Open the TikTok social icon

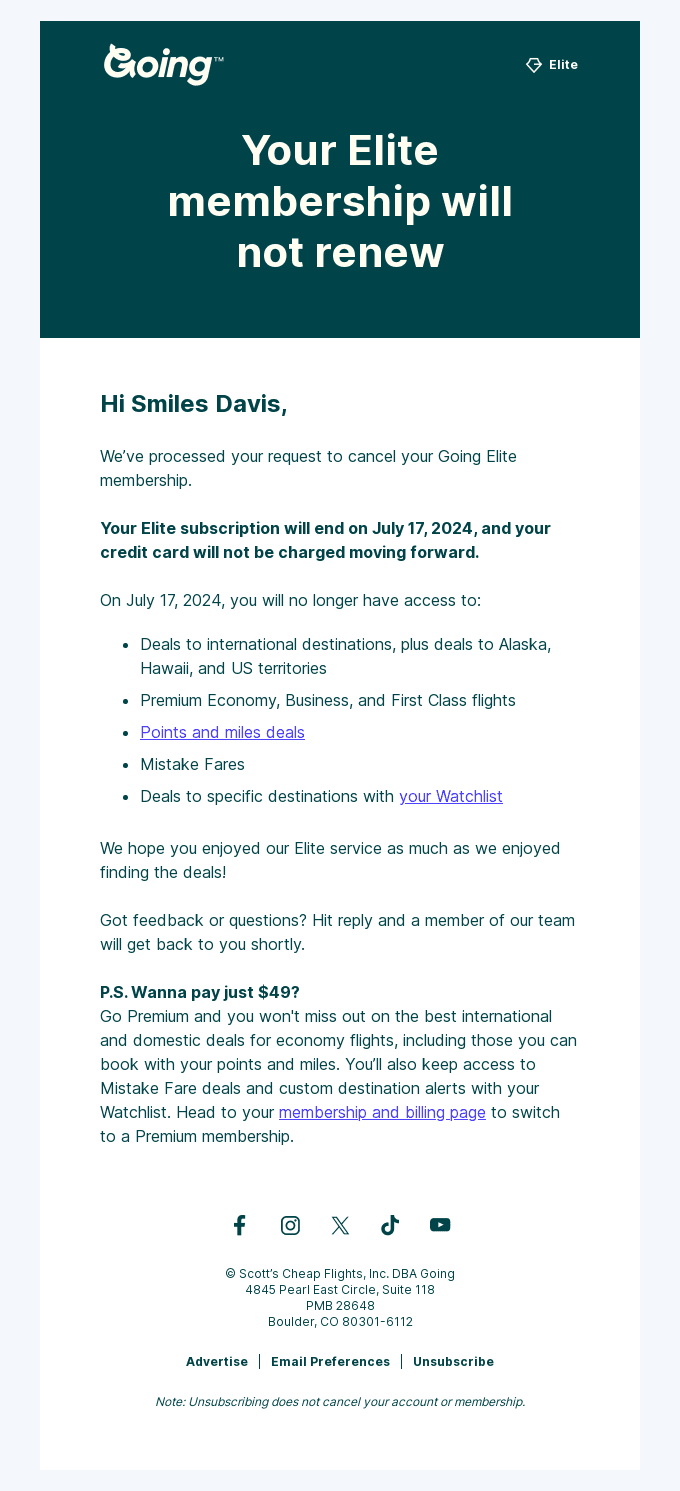coord(390,1225)
